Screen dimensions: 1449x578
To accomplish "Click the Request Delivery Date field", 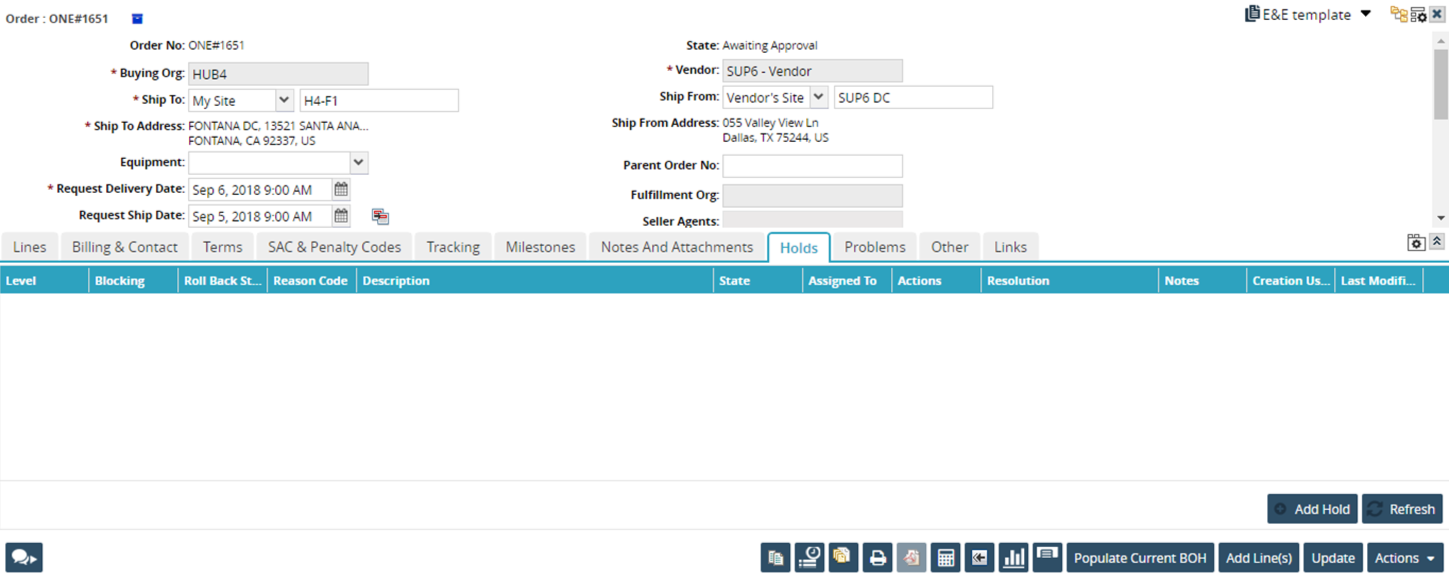I will pyautogui.click(x=260, y=189).
